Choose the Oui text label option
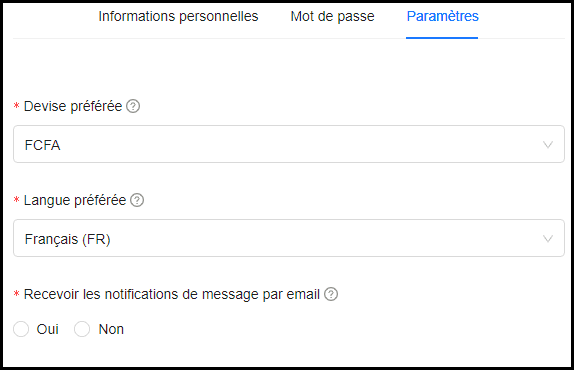Viewport: 574px width, 370px height. [48, 329]
